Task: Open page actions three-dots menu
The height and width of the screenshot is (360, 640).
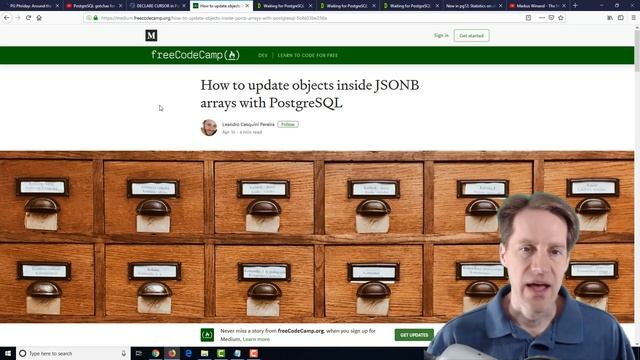Action: (542, 18)
